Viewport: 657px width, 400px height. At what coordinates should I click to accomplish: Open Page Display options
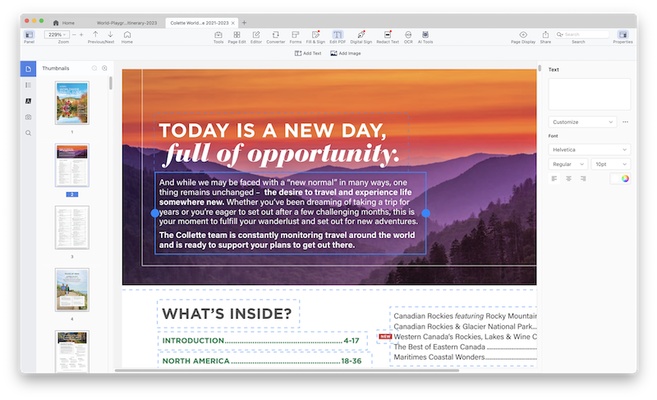523,37
